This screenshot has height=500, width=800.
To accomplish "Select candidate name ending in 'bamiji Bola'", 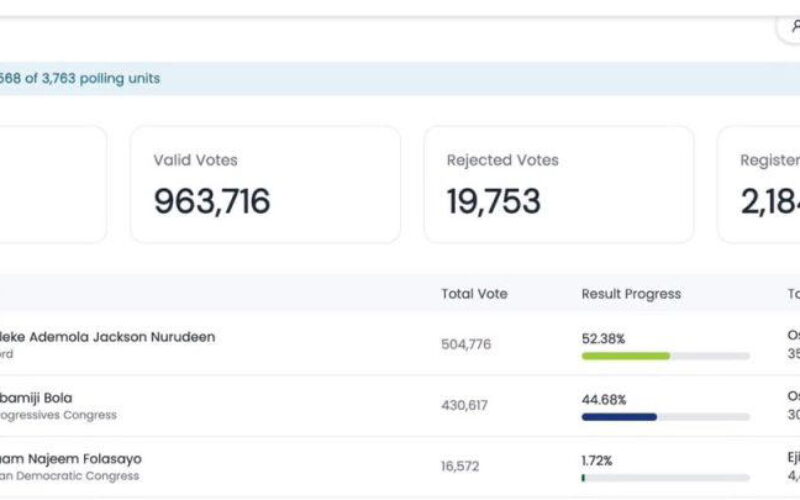I will click(36, 397).
